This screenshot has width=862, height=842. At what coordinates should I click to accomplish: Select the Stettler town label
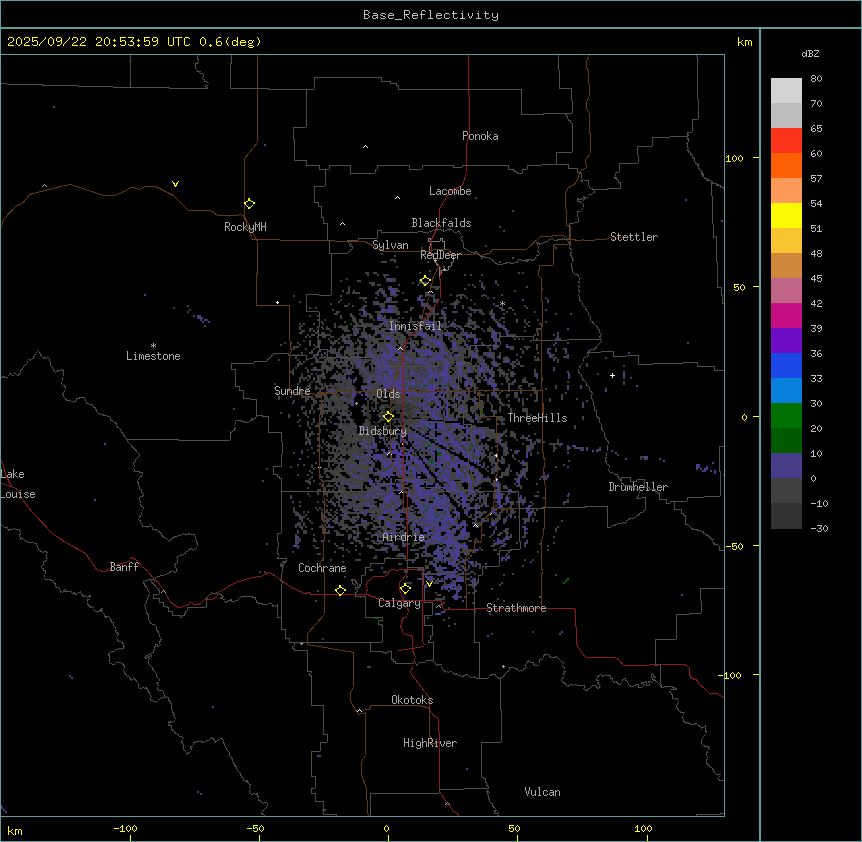(634, 237)
